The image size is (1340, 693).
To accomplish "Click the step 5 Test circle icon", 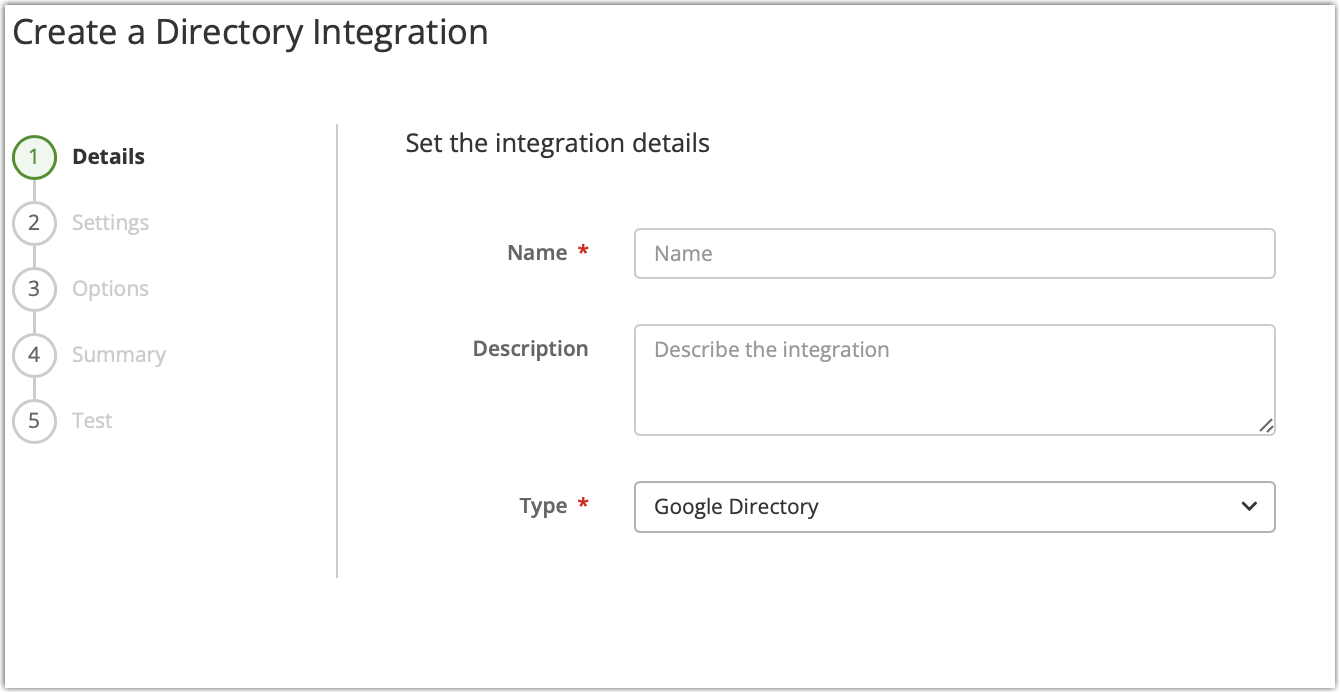I will 34,420.
